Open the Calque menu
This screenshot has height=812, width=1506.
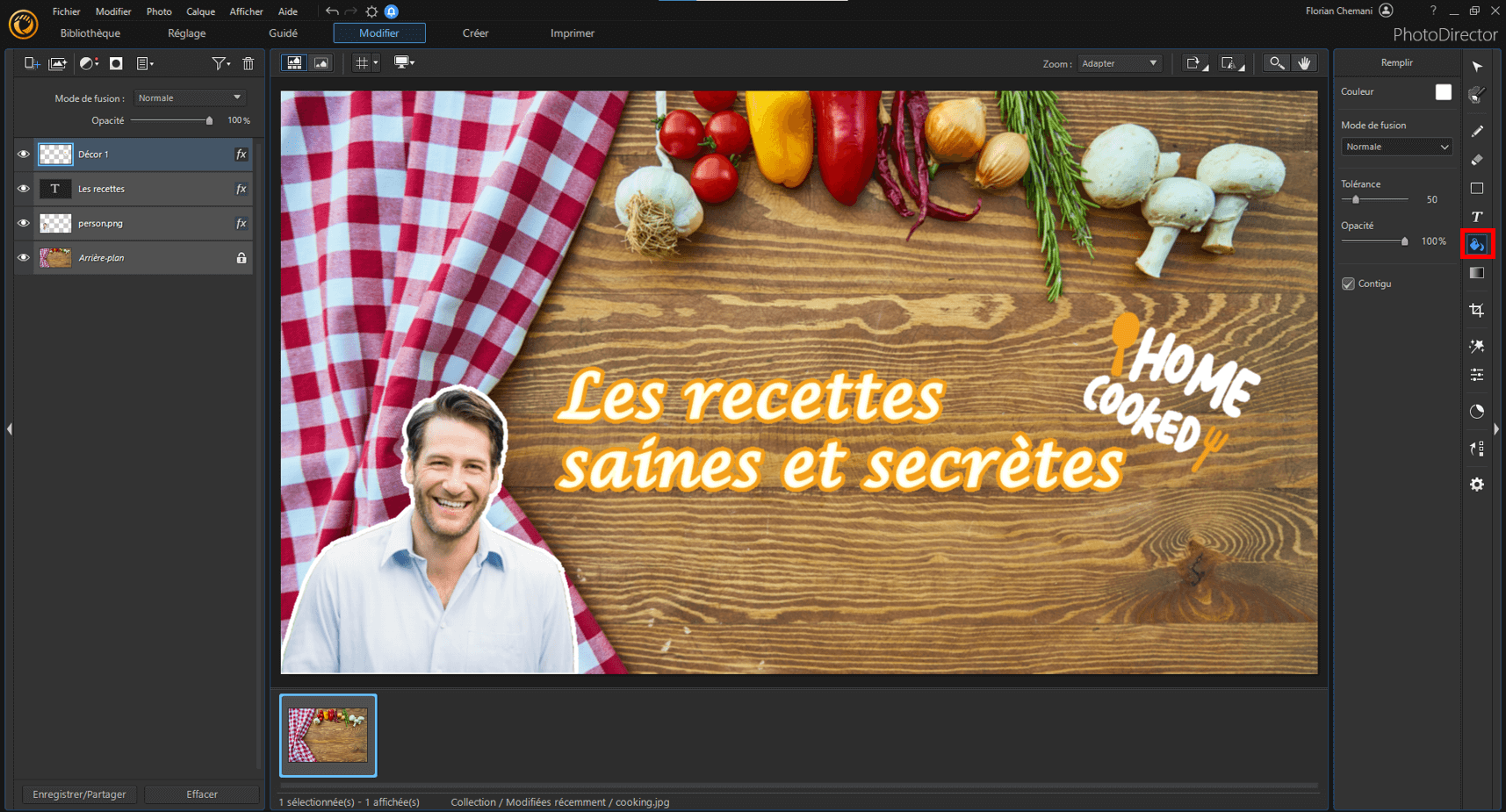(x=200, y=11)
